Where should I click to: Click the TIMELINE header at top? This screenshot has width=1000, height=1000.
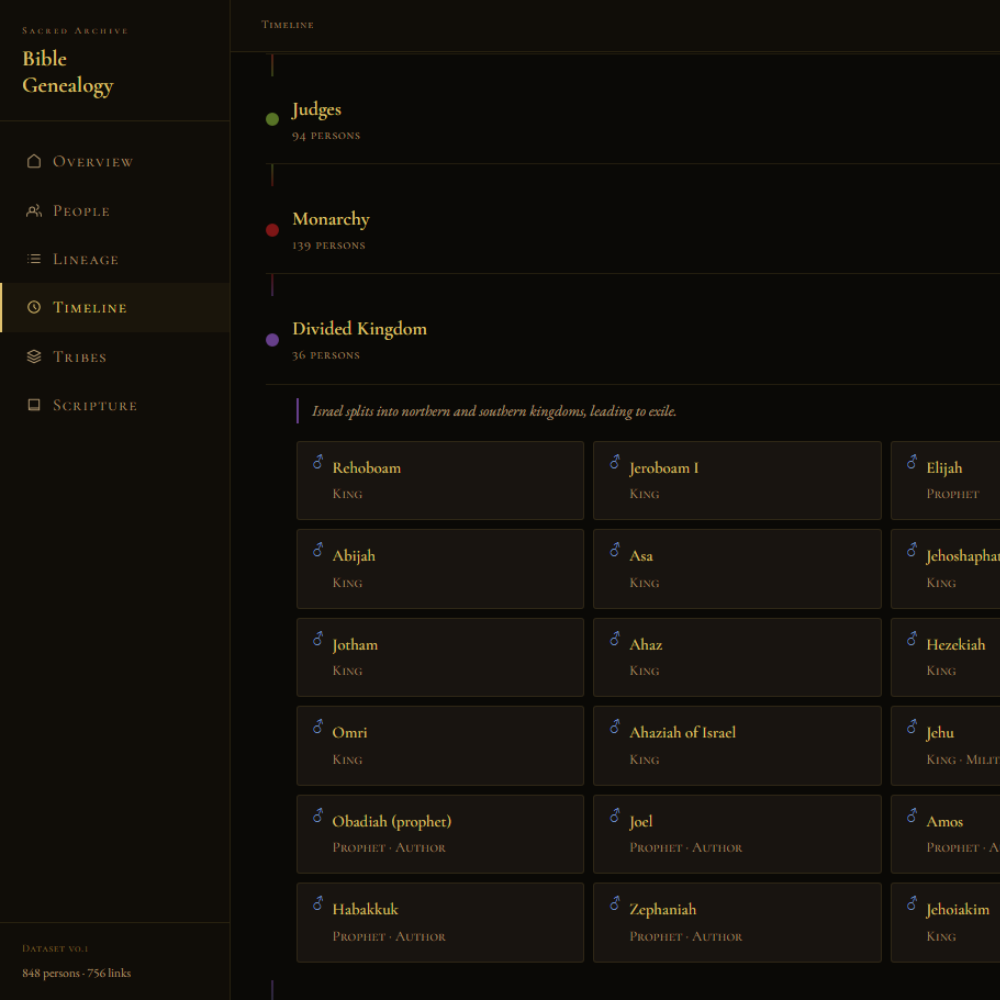(x=287, y=24)
